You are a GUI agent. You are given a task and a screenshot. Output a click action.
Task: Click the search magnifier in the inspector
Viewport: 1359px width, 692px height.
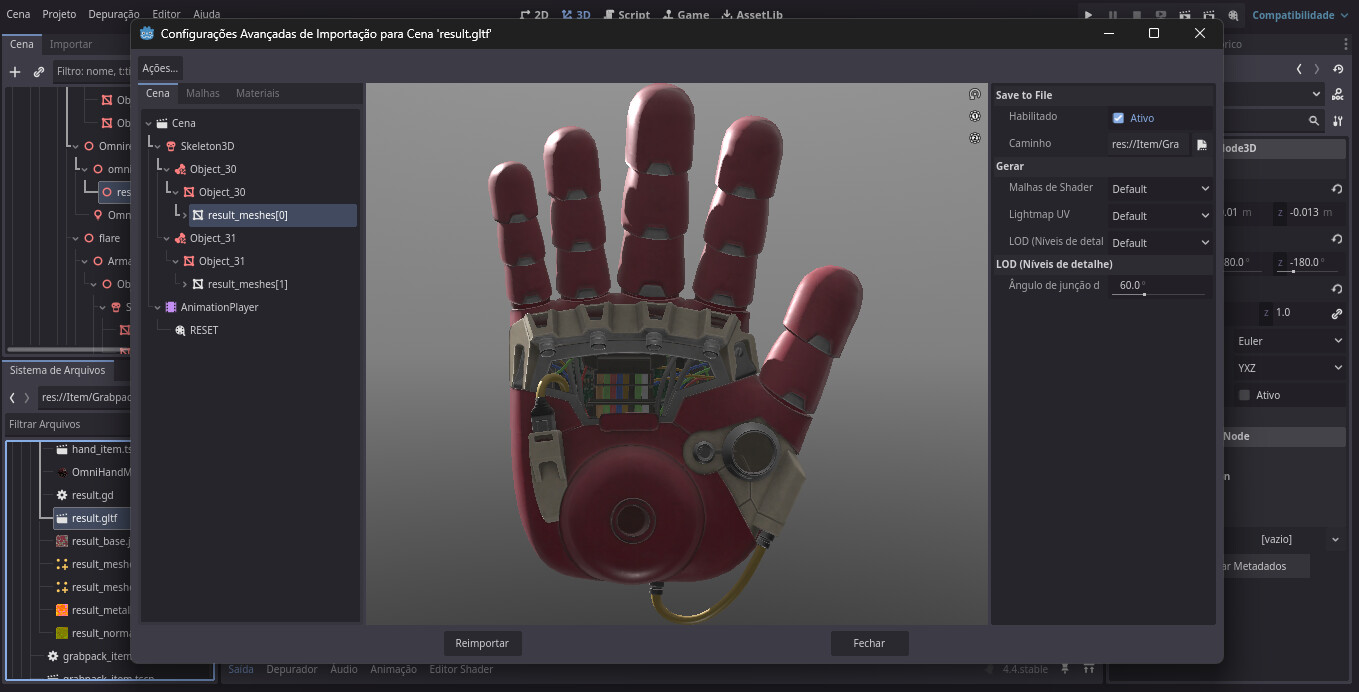click(1315, 120)
